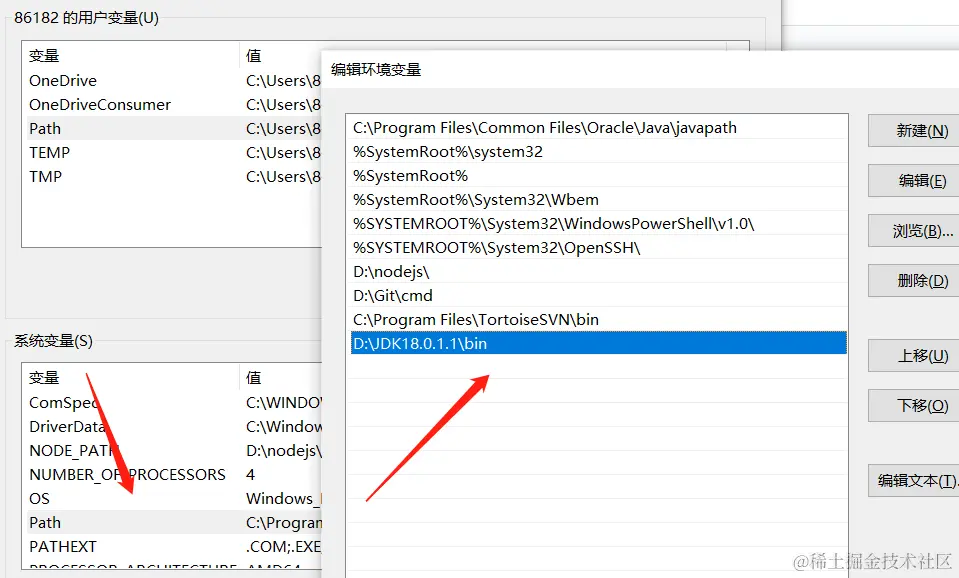The image size is (959, 578).
Task: Select NODE_PATH system variable row
Action: (x=172, y=451)
